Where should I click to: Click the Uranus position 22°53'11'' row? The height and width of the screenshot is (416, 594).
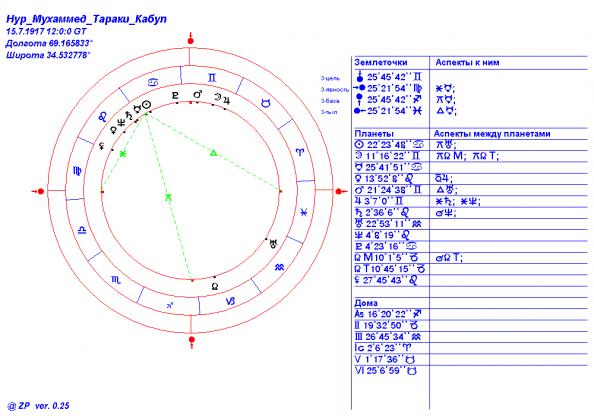coord(388,224)
